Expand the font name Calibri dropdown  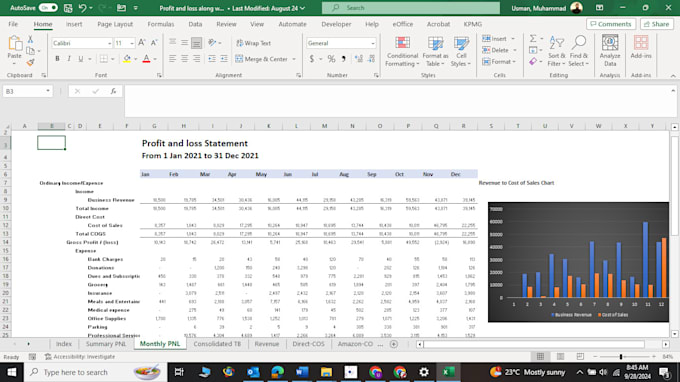[x=109, y=43]
